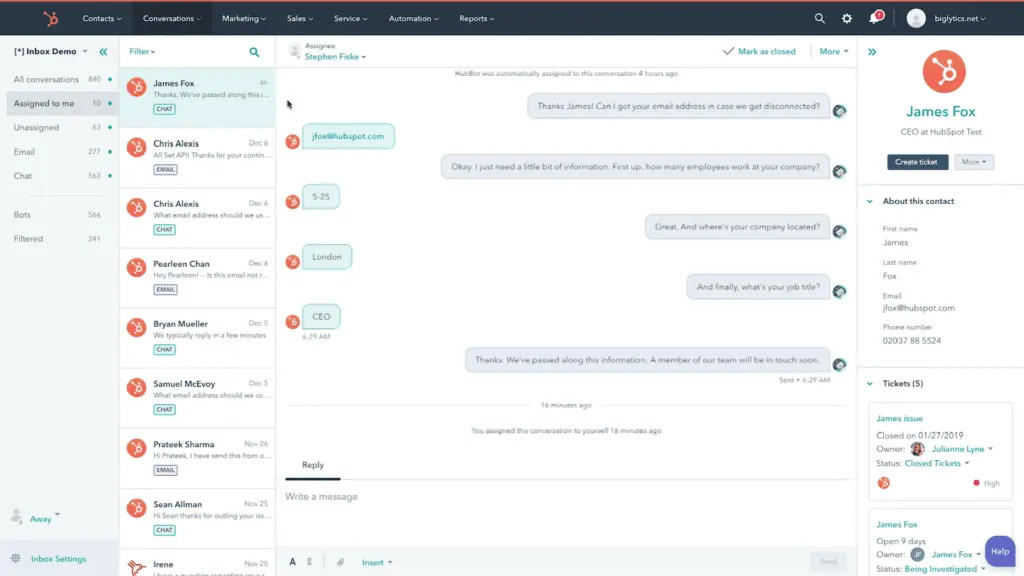The width and height of the screenshot is (1024, 576).
Task: Click the JF owner avatar in the James Fox ticket
Action: point(917,554)
